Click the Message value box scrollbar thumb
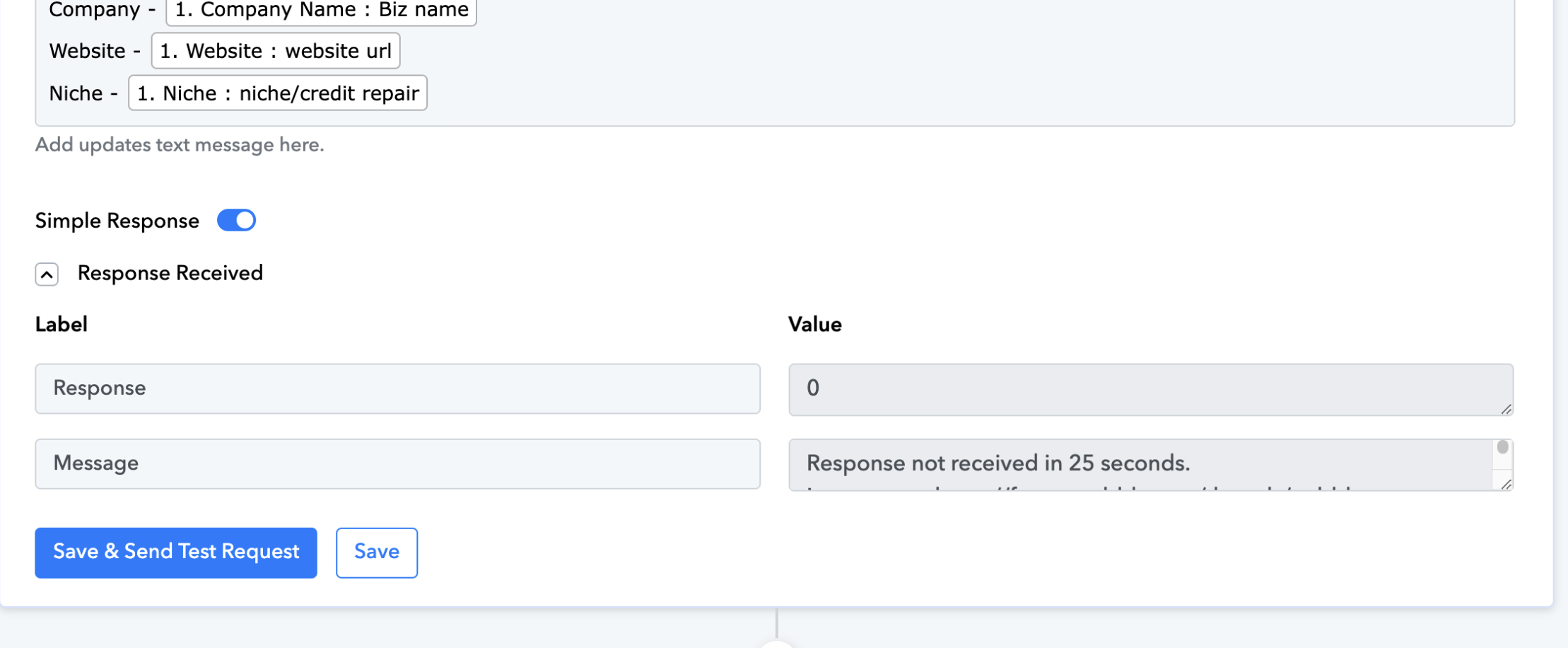The width and height of the screenshot is (1568, 648). point(1502,448)
